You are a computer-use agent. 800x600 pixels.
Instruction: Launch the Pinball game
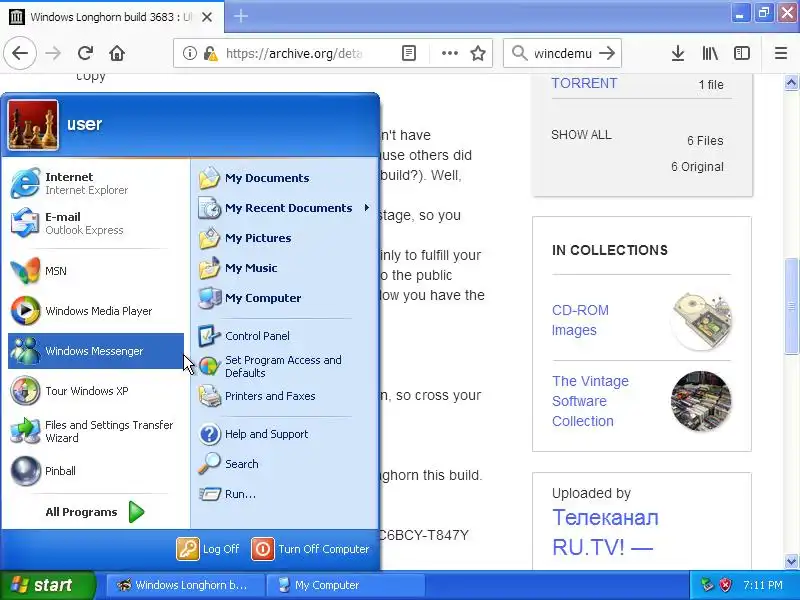[x=95, y=471]
